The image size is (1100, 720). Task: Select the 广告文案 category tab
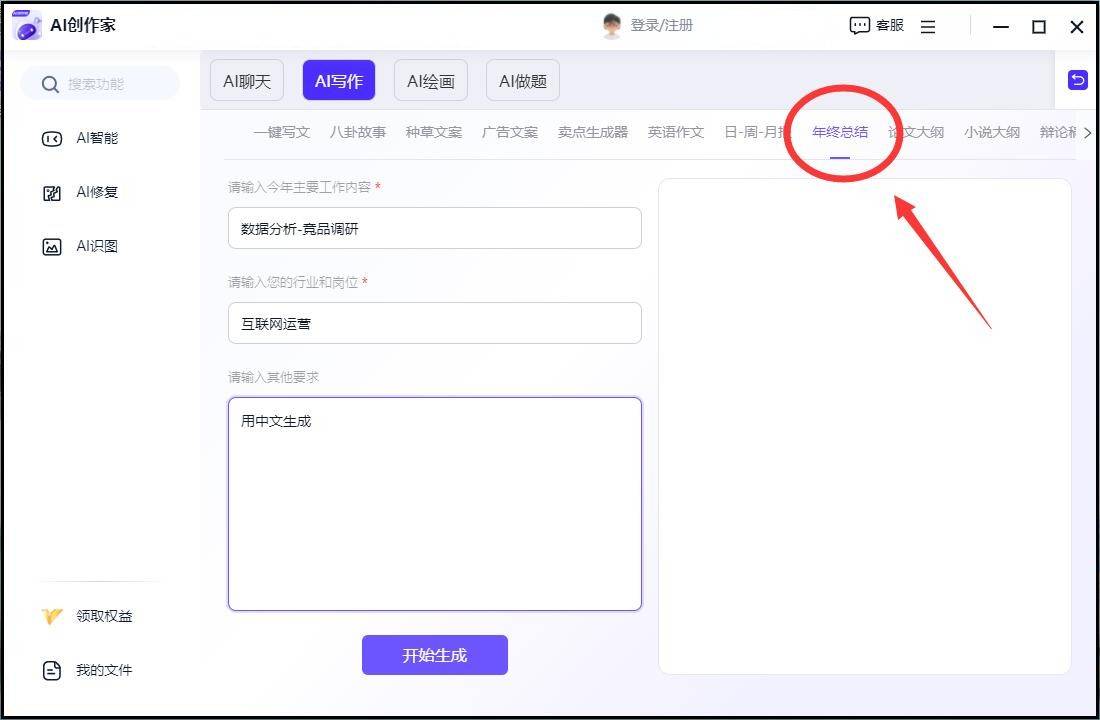point(509,132)
